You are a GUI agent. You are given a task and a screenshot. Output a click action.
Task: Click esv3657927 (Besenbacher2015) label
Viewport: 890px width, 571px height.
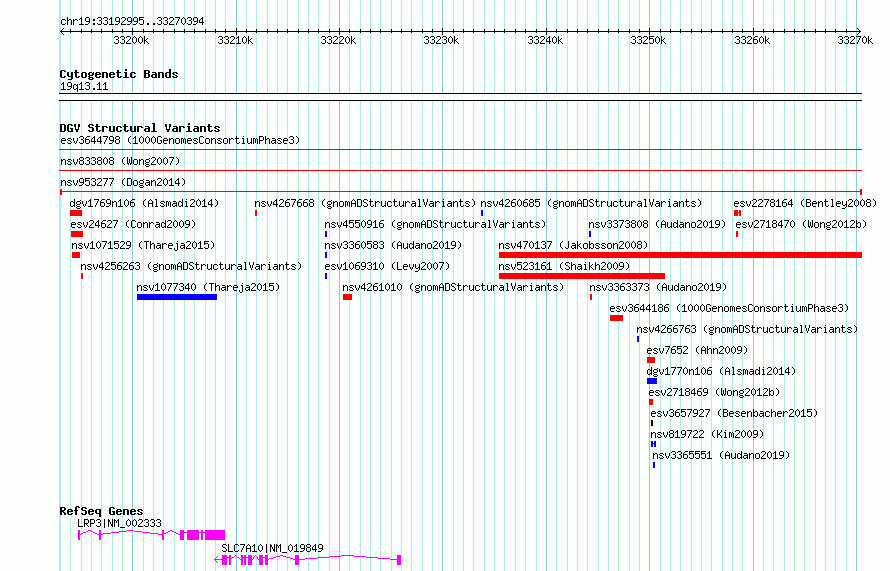click(734, 413)
